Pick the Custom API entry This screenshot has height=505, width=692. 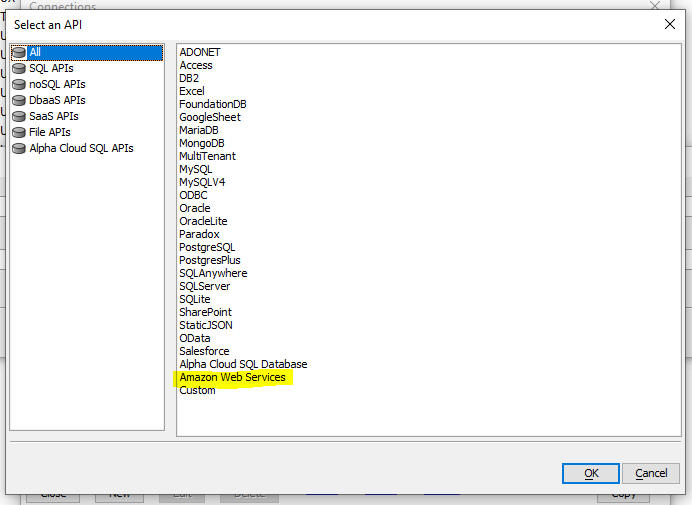[197, 391]
